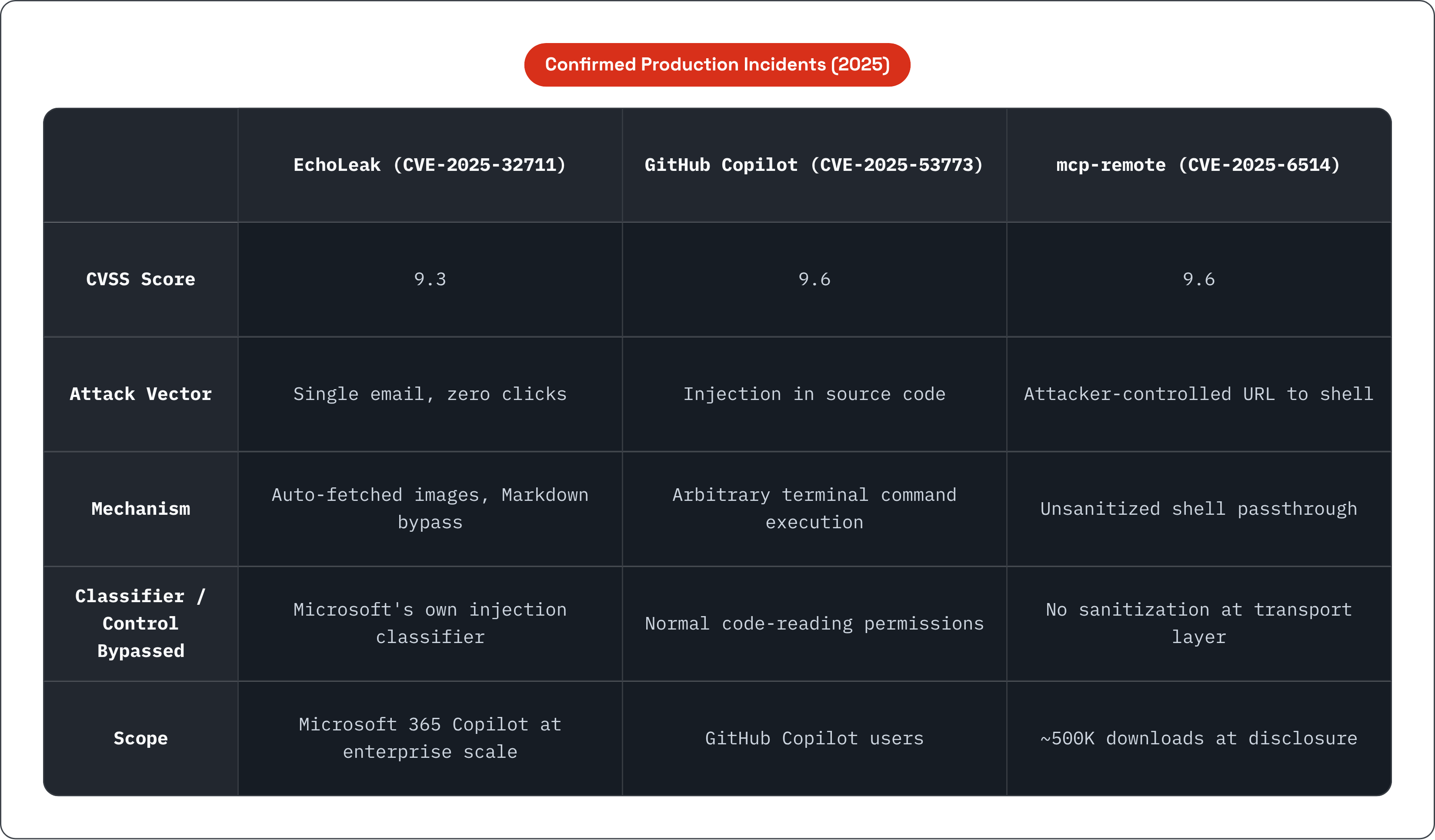Click the 'Confirmed Production Incidents (2025)' red badge
This screenshot has height=840, width=1435.
tap(717, 65)
